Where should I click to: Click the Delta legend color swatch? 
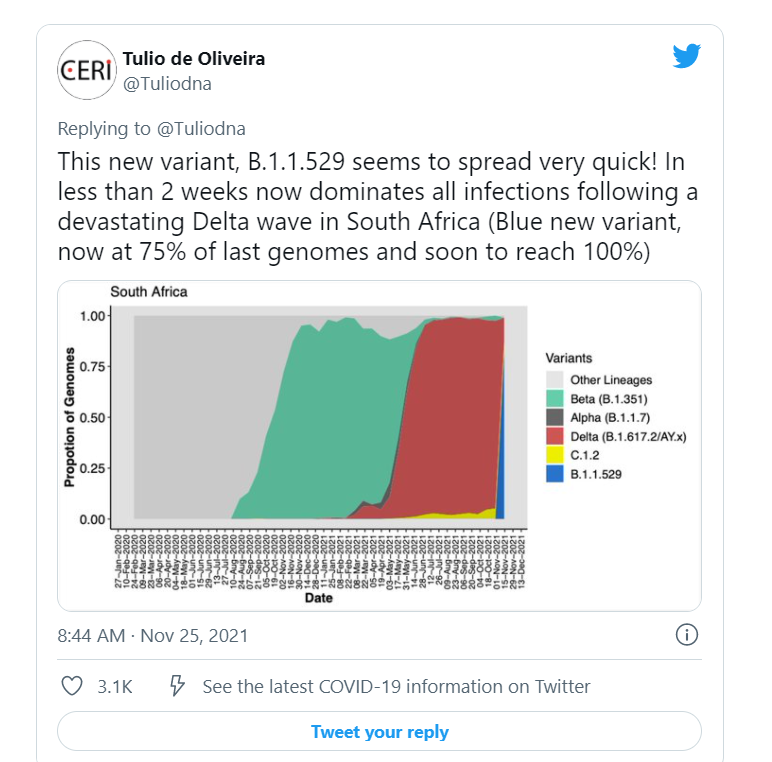coord(554,436)
